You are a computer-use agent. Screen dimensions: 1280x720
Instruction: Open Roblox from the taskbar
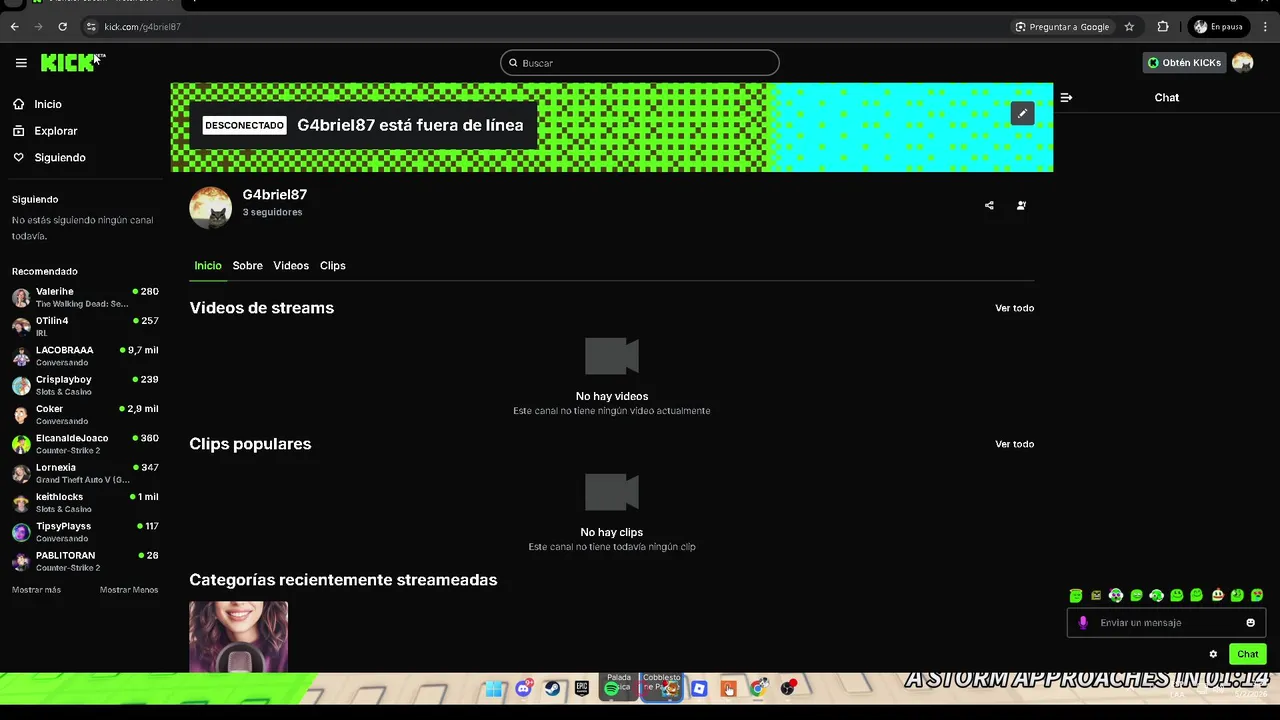click(x=699, y=689)
